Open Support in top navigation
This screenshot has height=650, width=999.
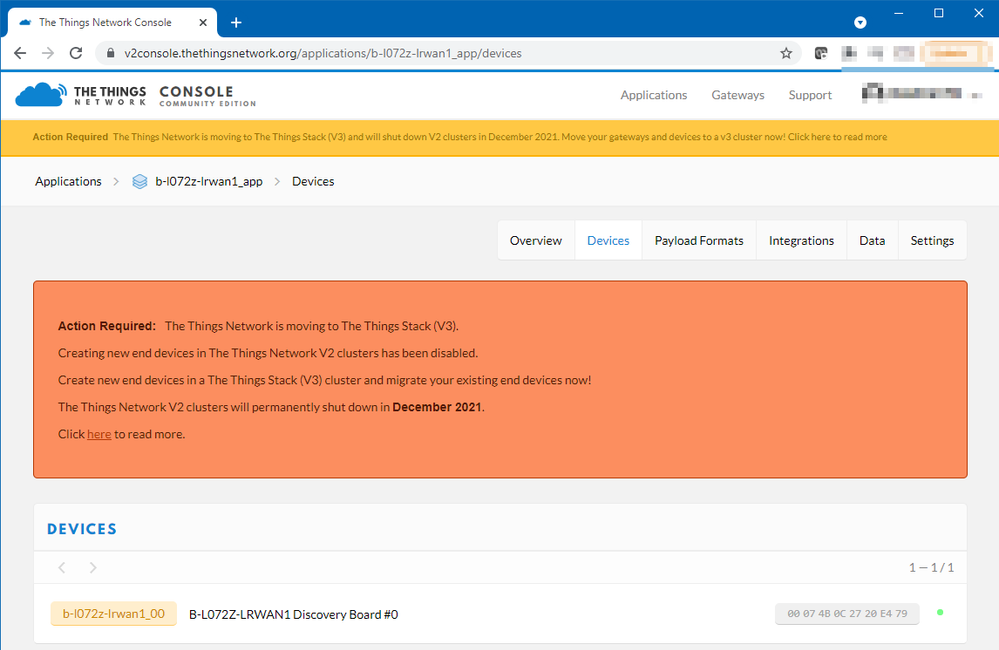(810, 95)
